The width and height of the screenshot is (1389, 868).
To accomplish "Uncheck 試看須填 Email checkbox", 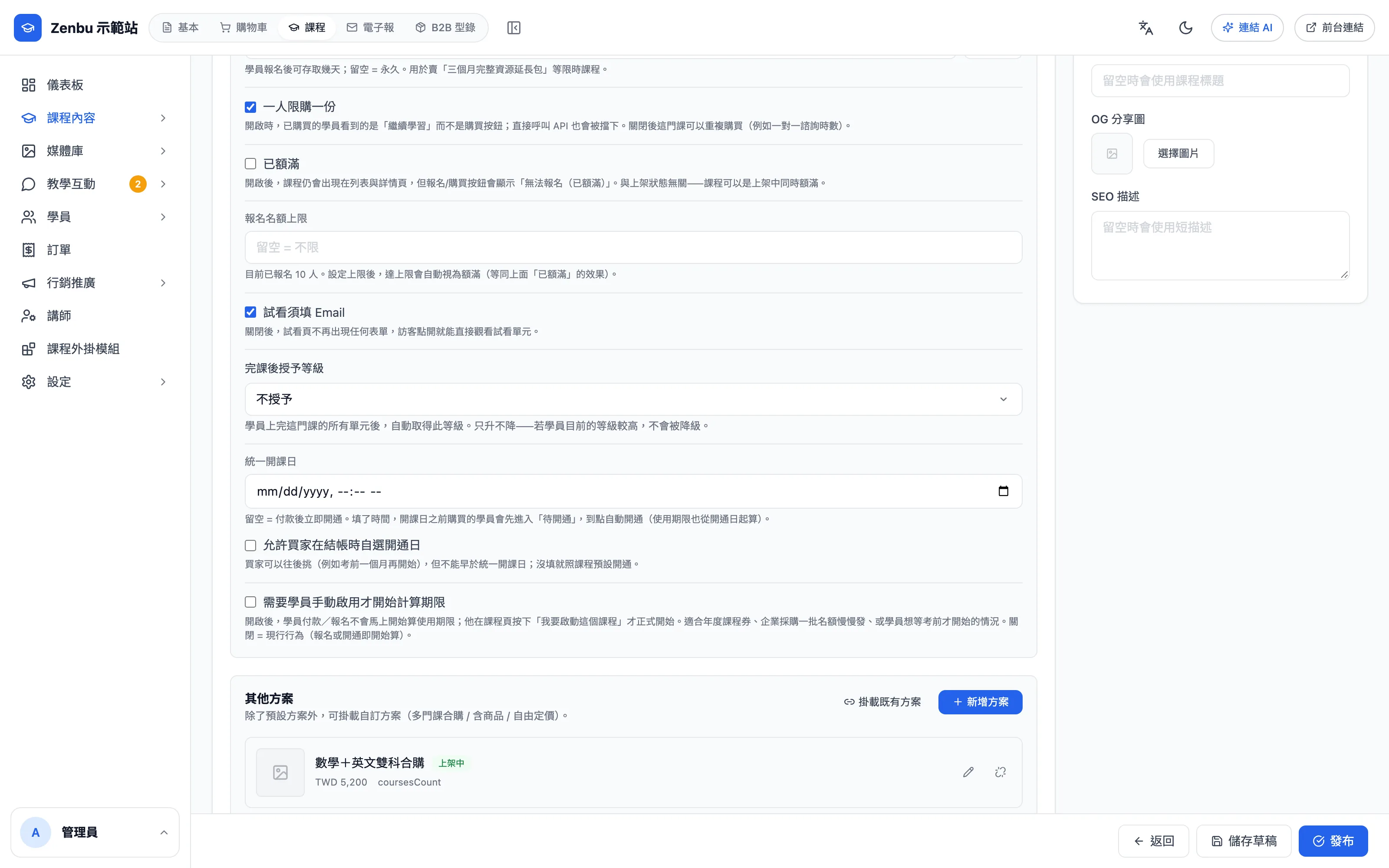I will point(250,312).
